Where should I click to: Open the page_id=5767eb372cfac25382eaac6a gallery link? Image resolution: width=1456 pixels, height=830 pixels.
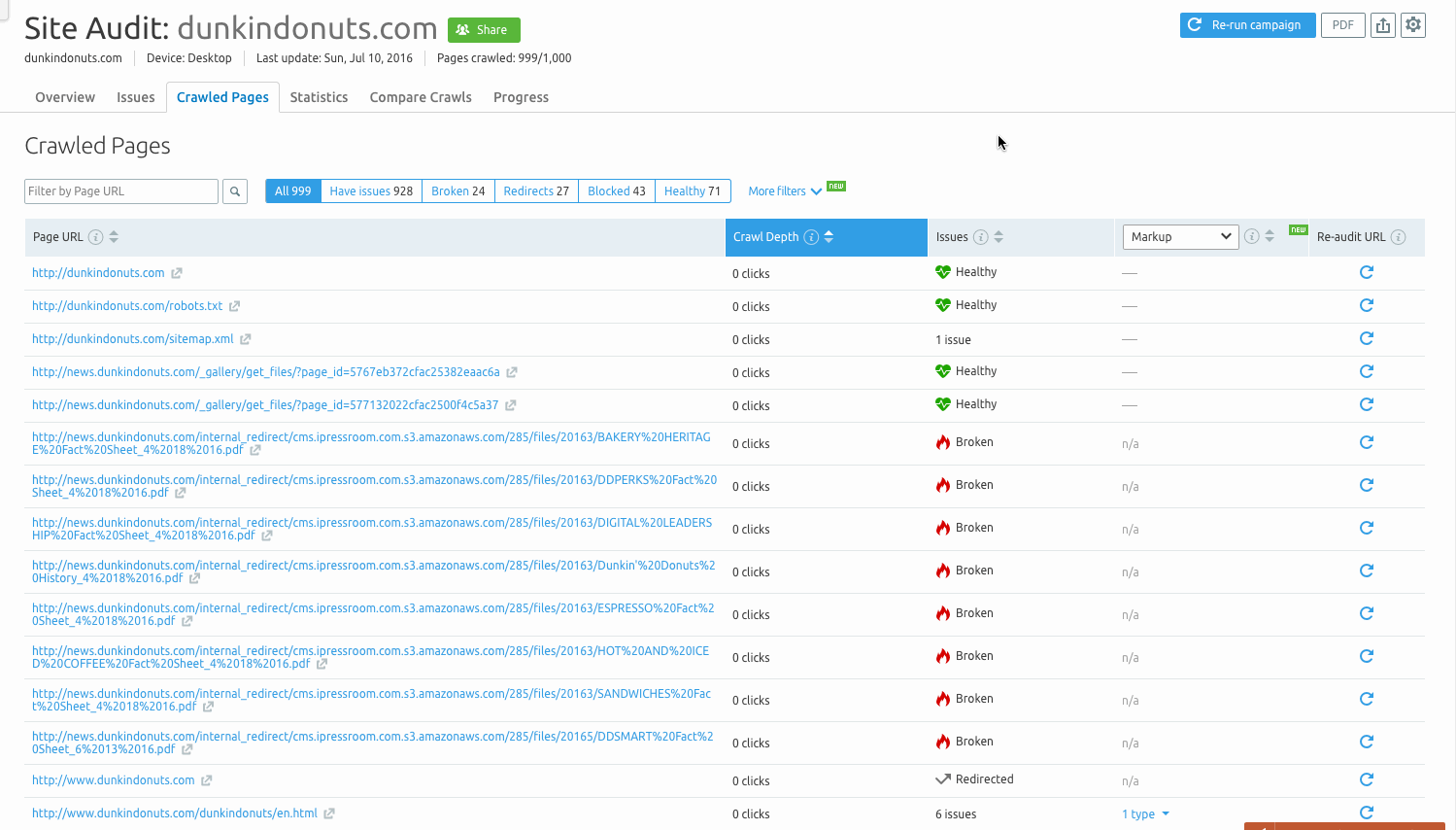(266, 372)
